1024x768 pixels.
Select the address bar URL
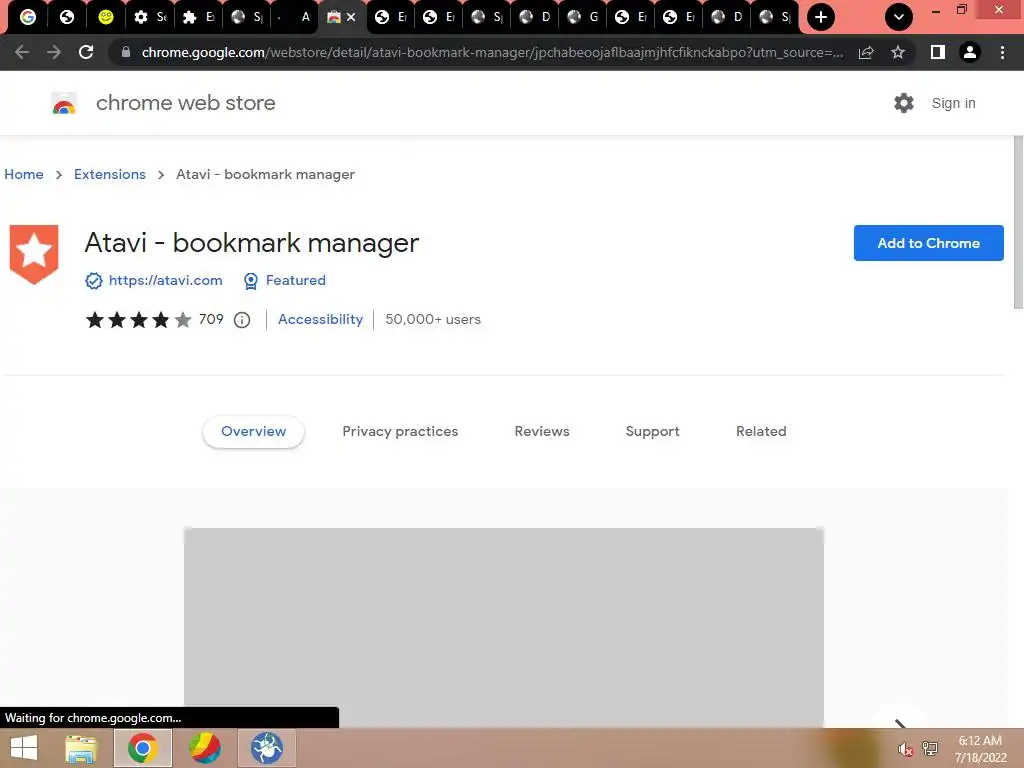pos(492,52)
